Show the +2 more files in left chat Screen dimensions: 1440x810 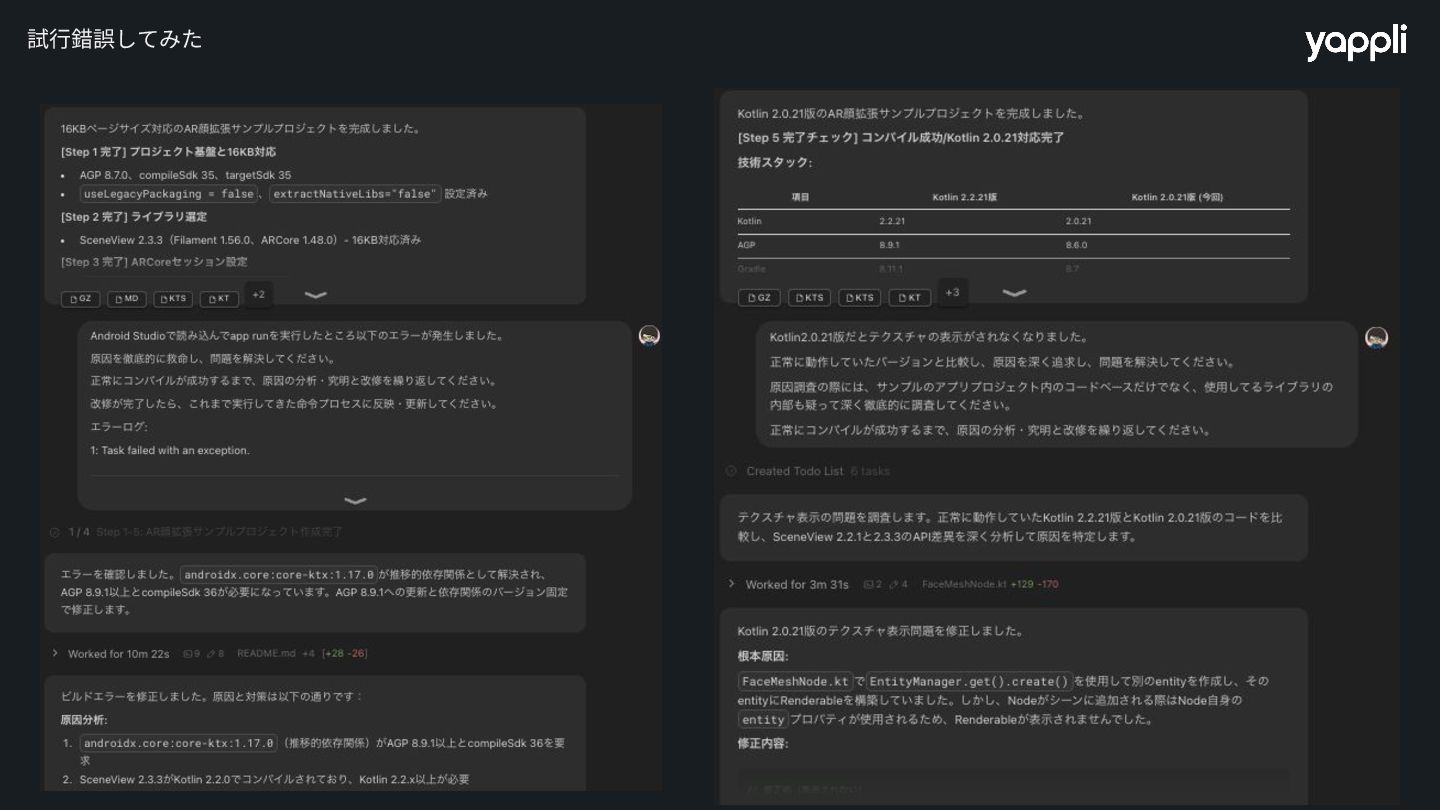(258, 295)
